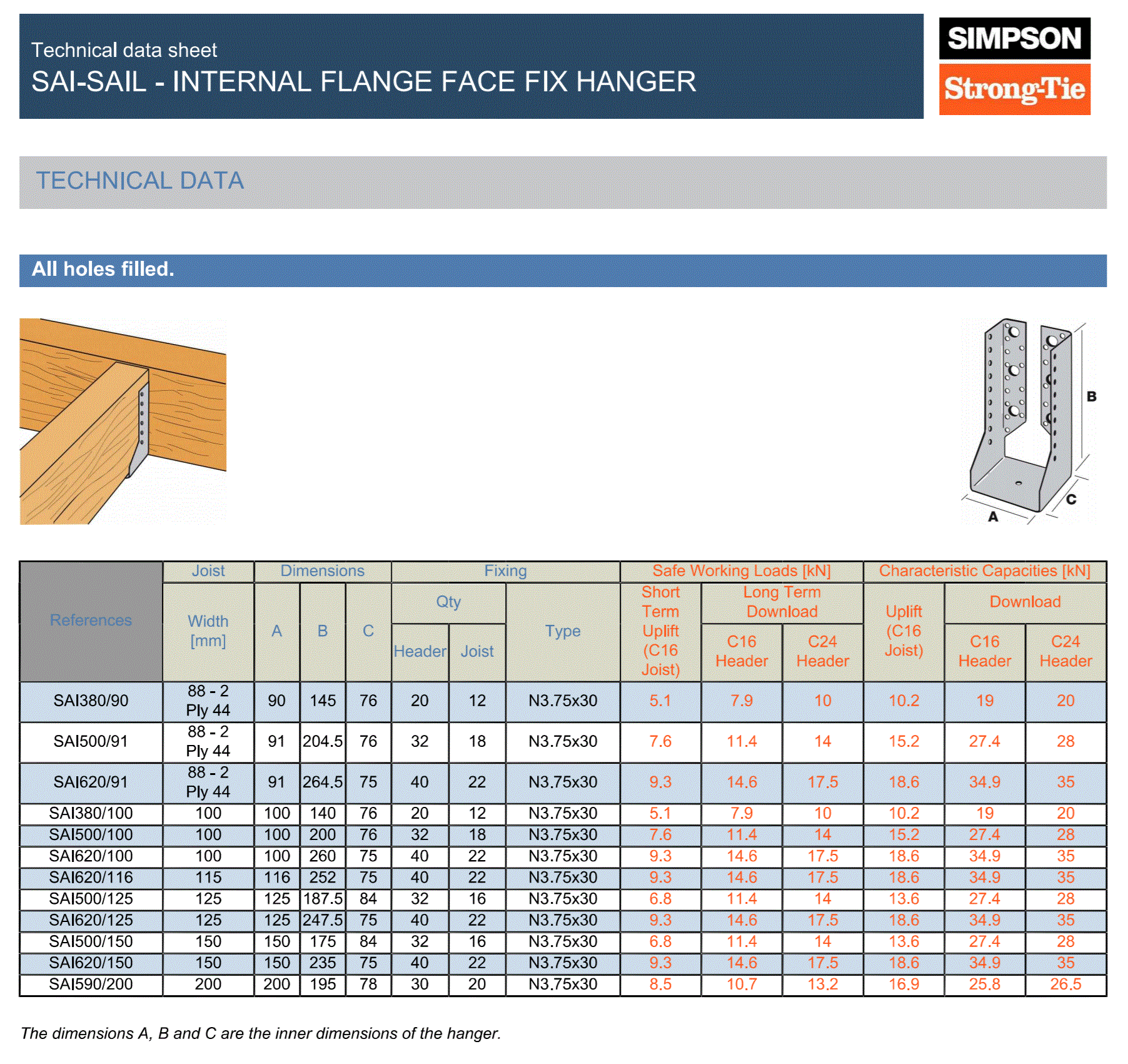Viewport: 1128px width, 1064px height.
Task: Click the Safe Working Loads [kN] header
Action: tap(741, 571)
